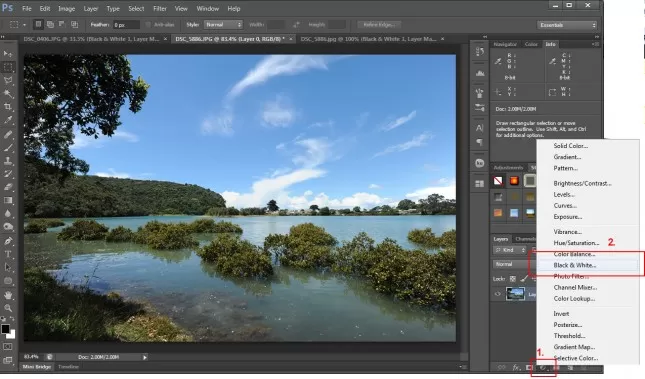This screenshot has width=645, height=379.
Task: Open the Essentials workspace dropdown
Action: coord(566,25)
